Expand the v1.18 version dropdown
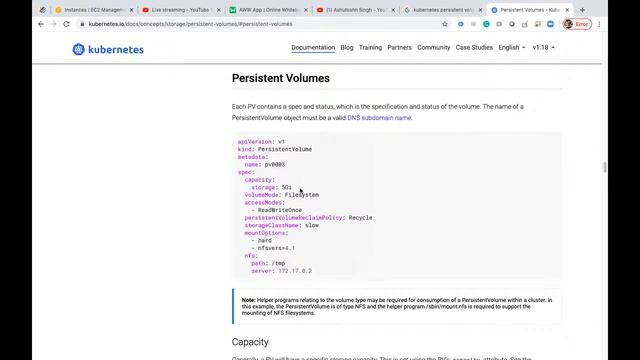Image resolution: width=640 pixels, height=360 pixels. [544, 47]
